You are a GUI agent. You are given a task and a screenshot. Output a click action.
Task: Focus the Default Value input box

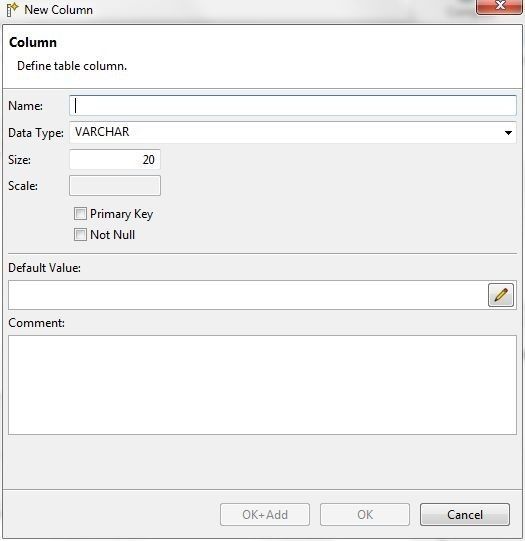[x=248, y=295]
